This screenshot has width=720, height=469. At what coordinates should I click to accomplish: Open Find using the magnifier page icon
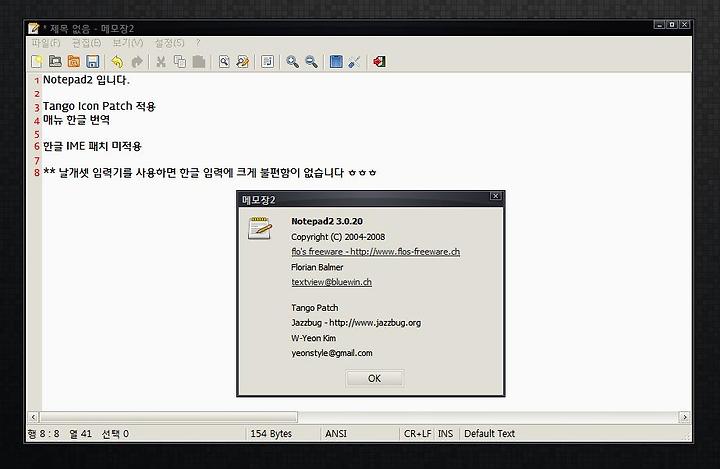click(x=224, y=62)
